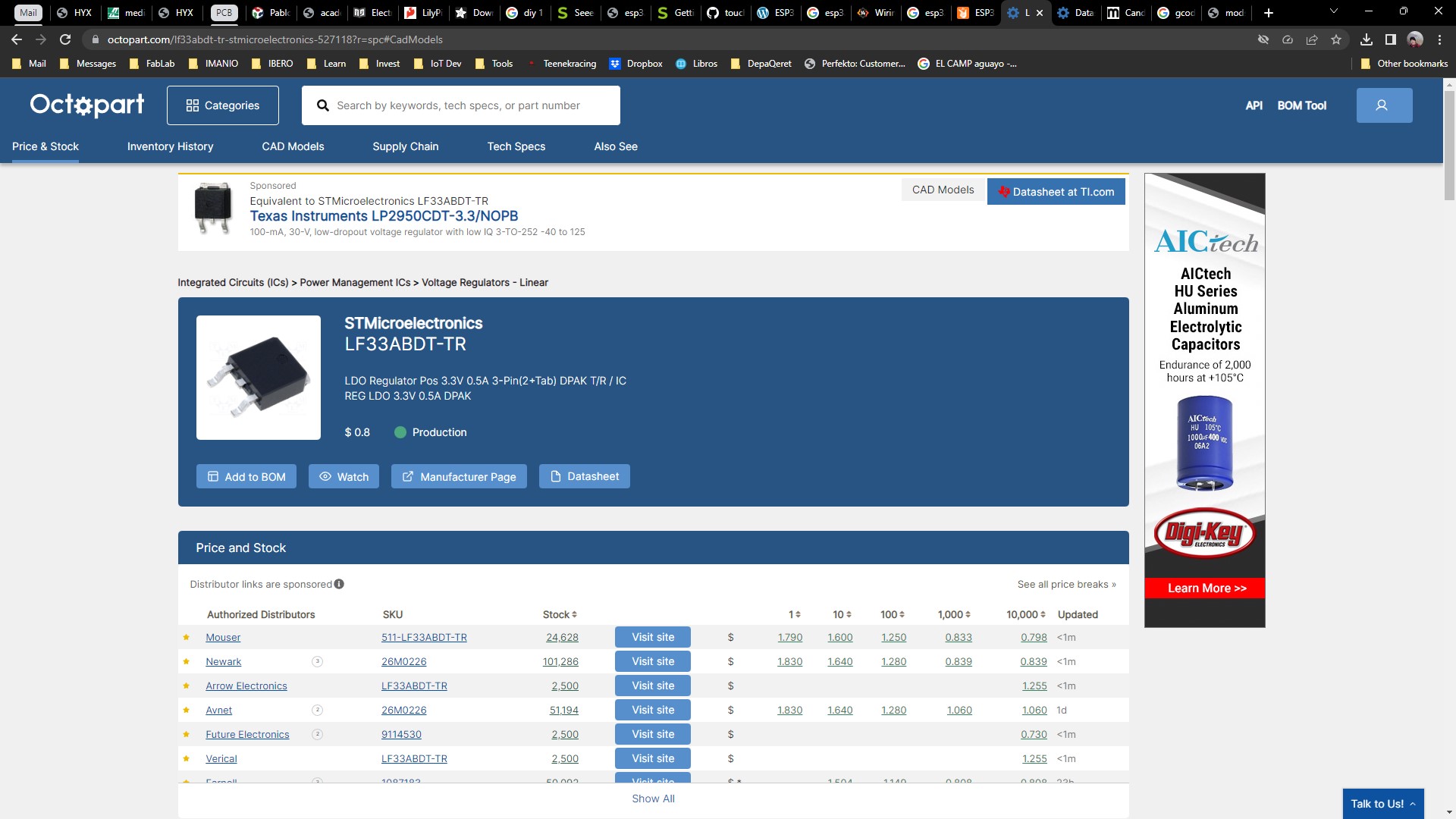Go to CAD Models section tab
The width and height of the screenshot is (1456, 819).
[x=293, y=146]
